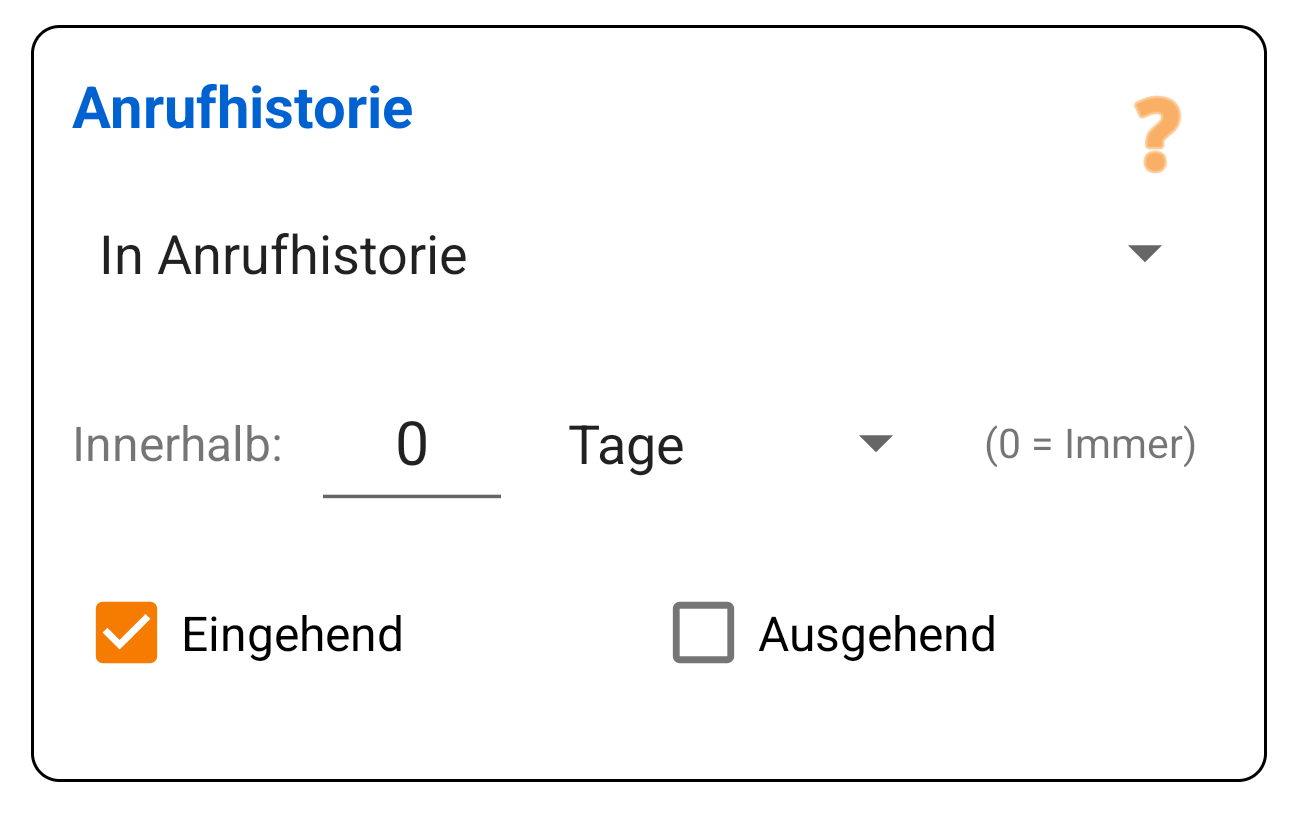Click the (0 = Immer) hint text
Screen dimensions: 1290x814
1091,443
